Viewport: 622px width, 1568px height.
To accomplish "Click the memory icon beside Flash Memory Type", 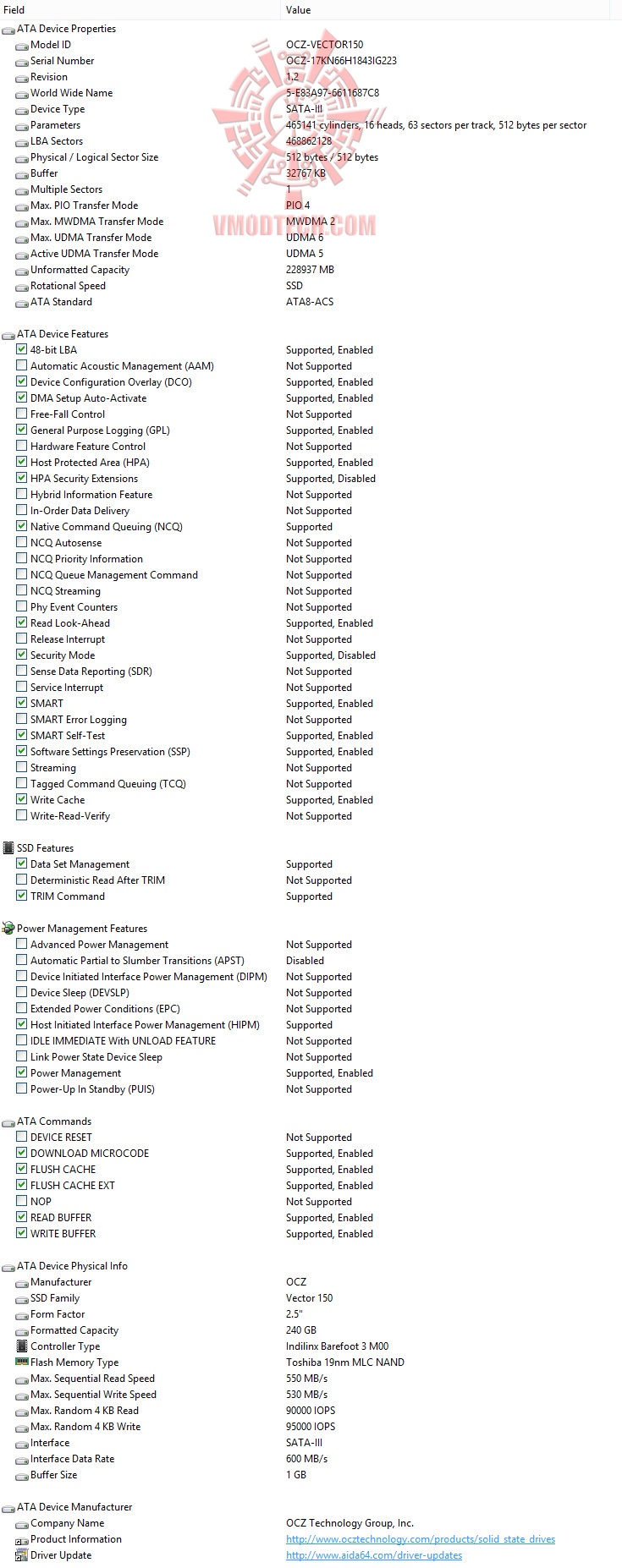I will click(22, 1362).
